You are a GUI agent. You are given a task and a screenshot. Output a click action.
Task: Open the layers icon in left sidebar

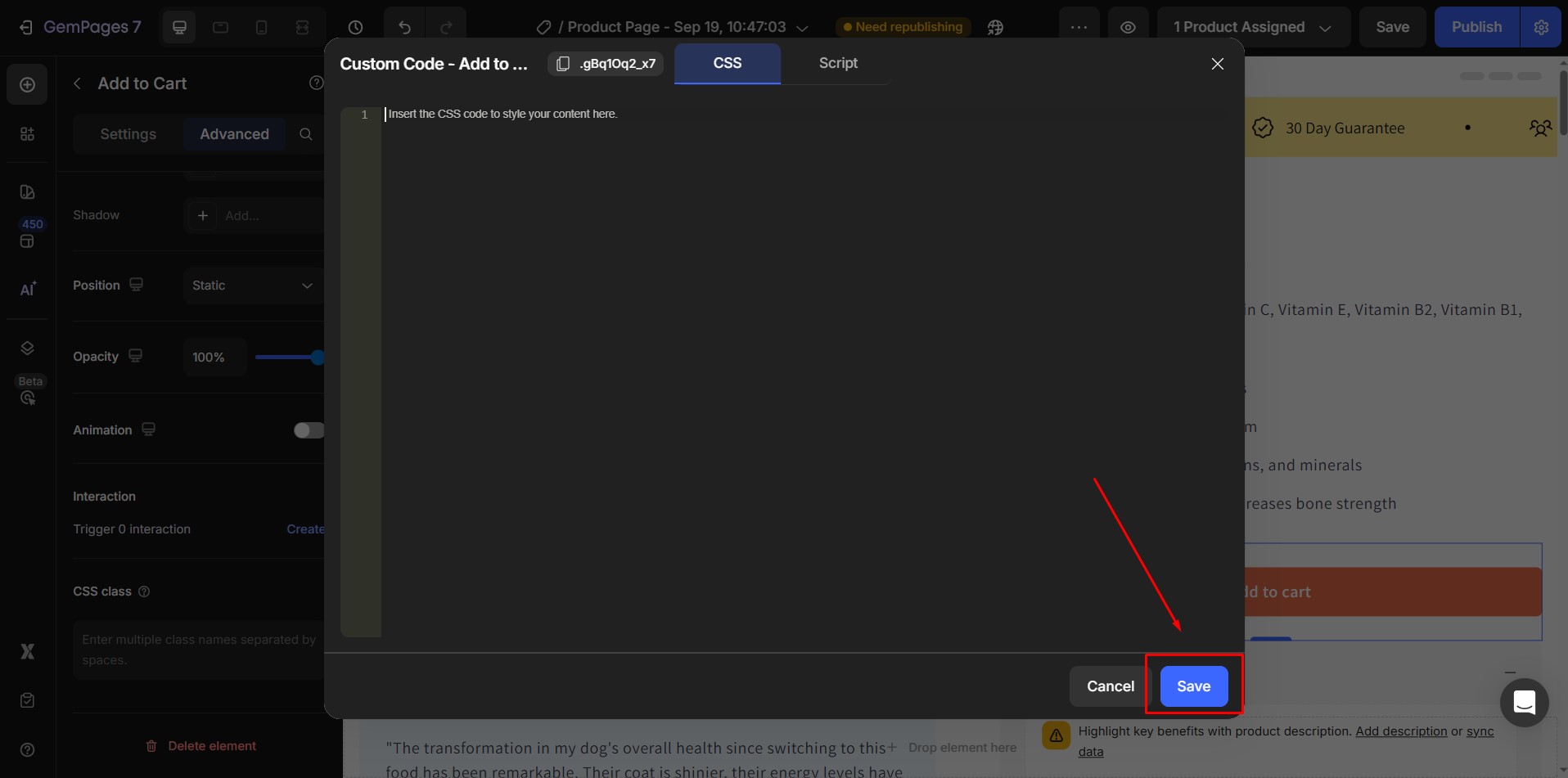pos(27,349)
